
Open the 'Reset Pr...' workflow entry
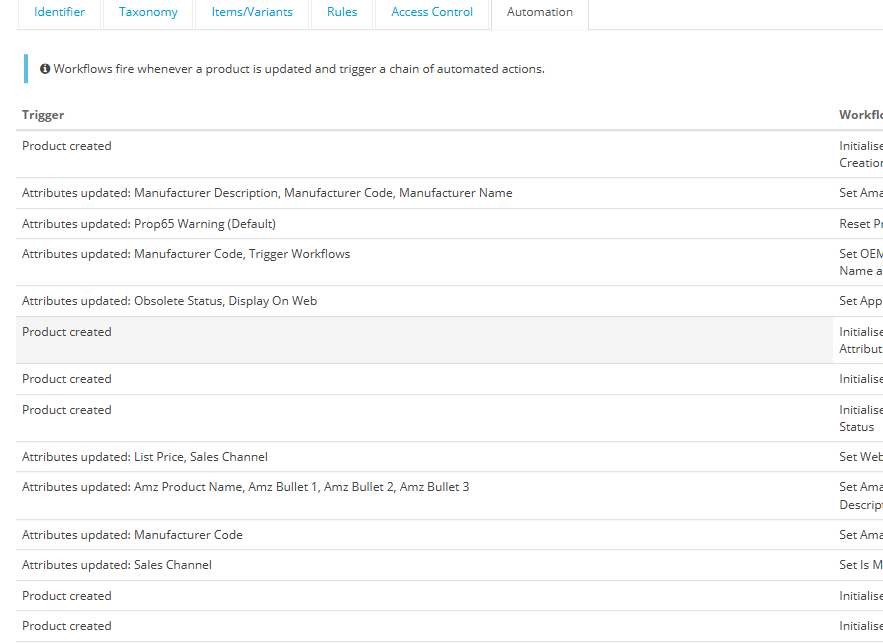860,224
